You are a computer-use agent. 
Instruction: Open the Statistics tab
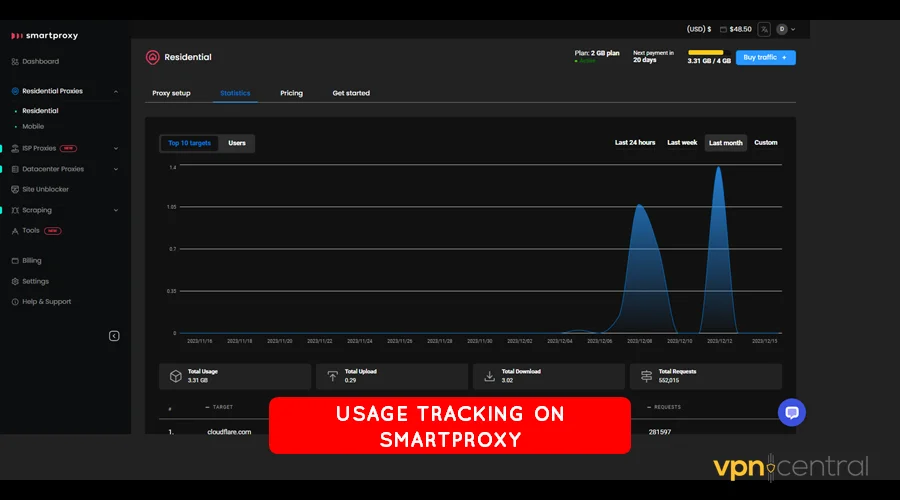pyautogui.click(x=235, y=93)
